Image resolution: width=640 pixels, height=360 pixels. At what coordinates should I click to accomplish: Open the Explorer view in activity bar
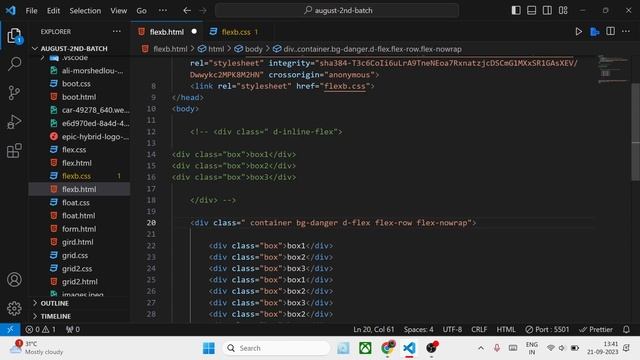tap(14, 36)
